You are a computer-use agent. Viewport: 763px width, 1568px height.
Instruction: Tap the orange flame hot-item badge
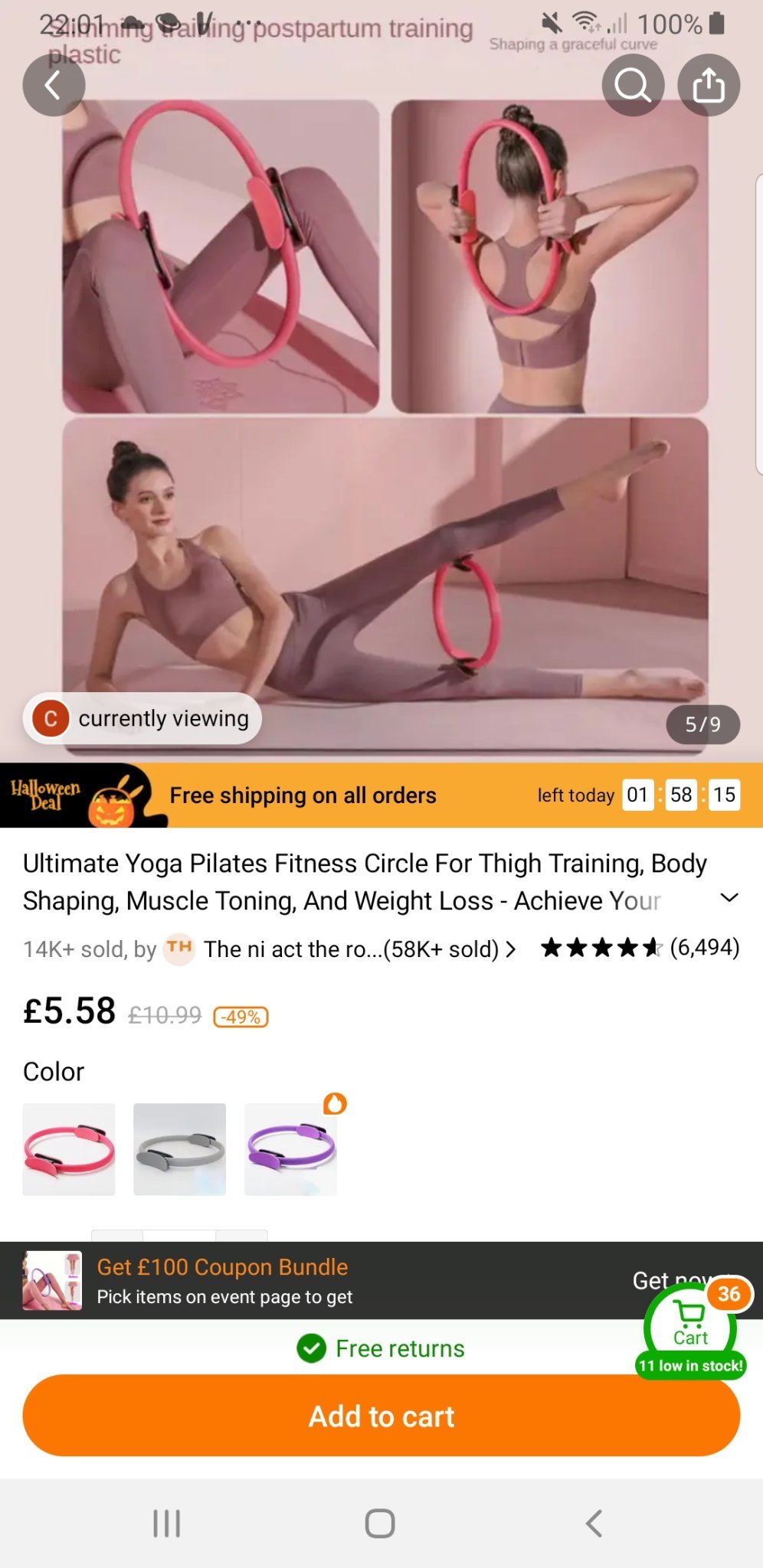point(335,1103)
